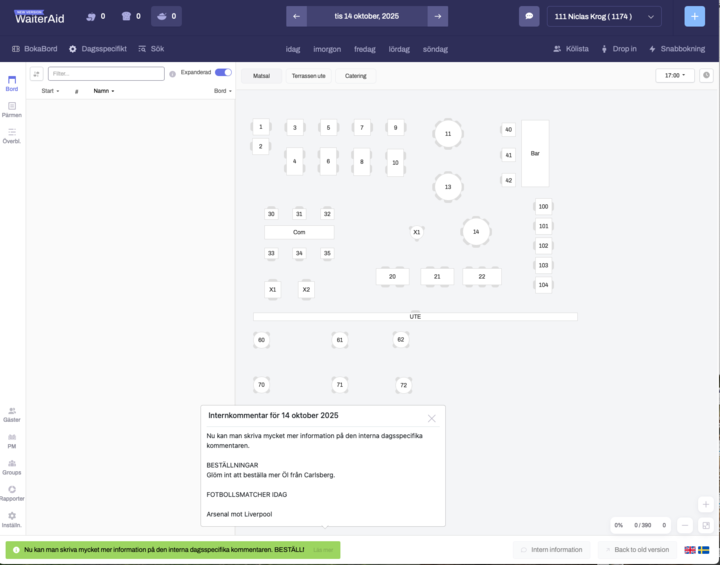Go to the previous day with the left arrow
Screen dimensions: 720x565
(x=296, y=16)
